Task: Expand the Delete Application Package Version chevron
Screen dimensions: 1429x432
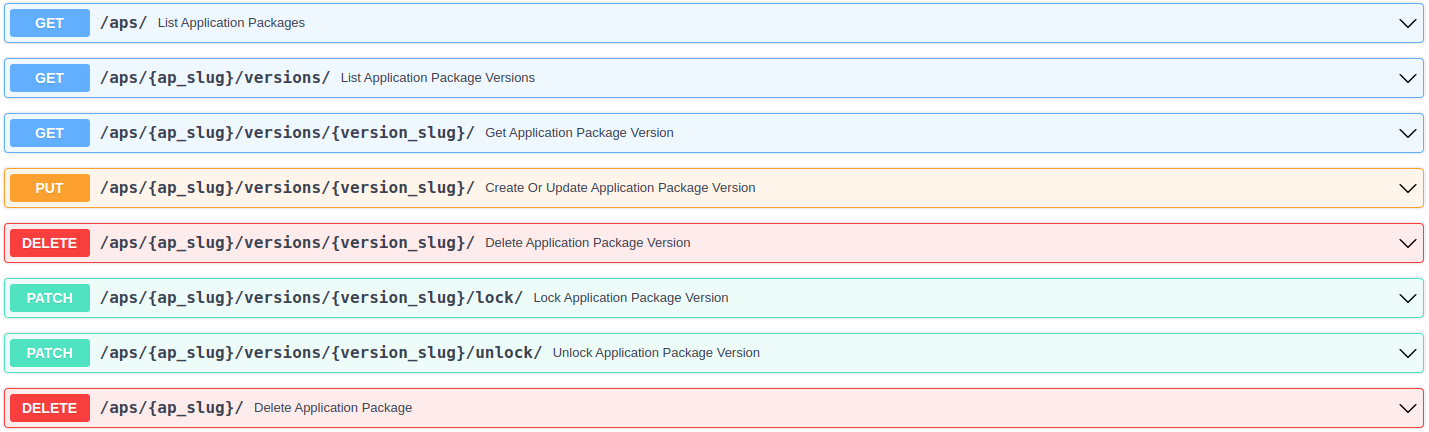Action: point(1408,243)
